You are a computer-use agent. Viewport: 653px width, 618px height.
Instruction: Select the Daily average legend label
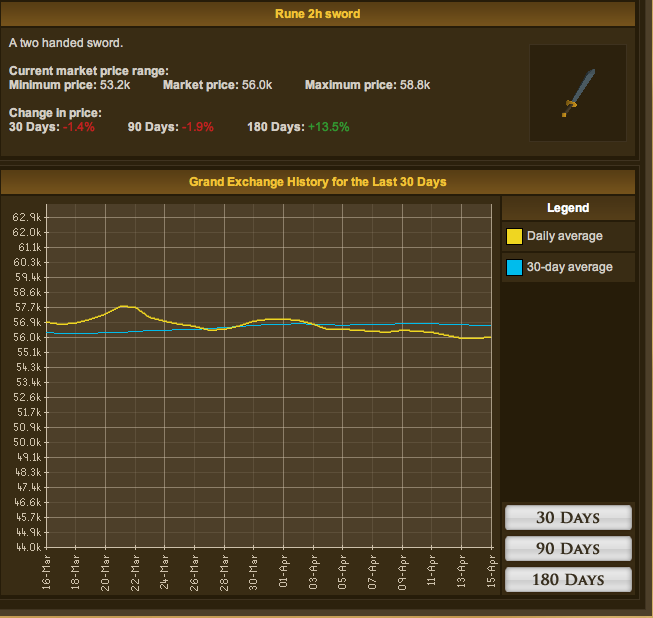[565, 236]
